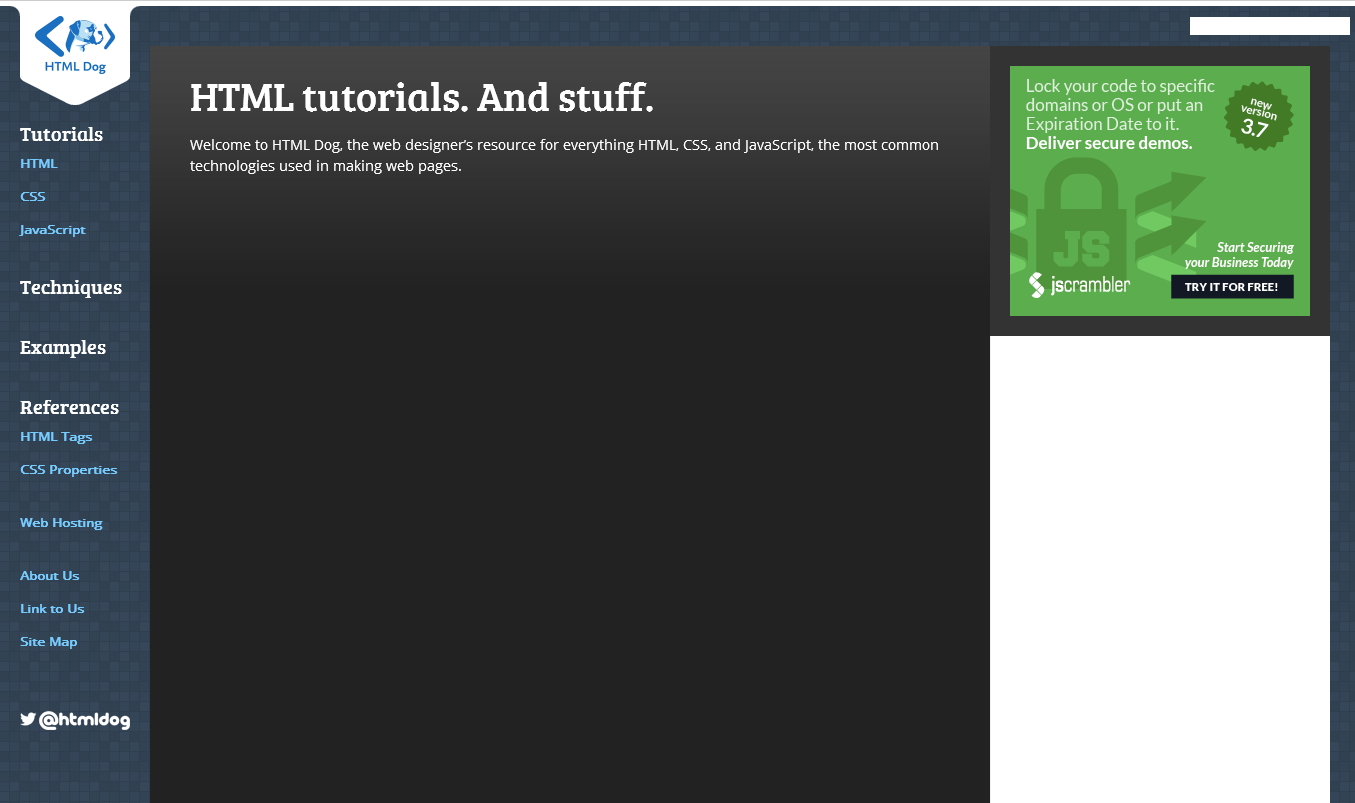Viewport: 1355px width, 803px height.
Task: Open the Twitter @htmldog link
Action: pyautogui.click(x=75, y=720)
